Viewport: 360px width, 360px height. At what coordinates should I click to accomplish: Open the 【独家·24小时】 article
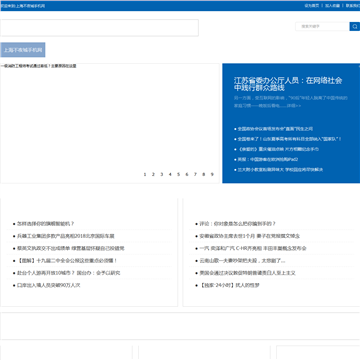230,285
